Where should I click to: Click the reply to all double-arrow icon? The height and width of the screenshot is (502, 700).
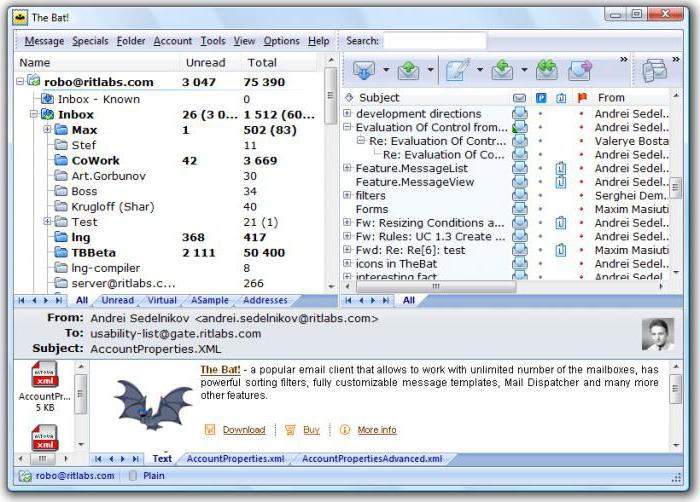(x=547, y=70)
